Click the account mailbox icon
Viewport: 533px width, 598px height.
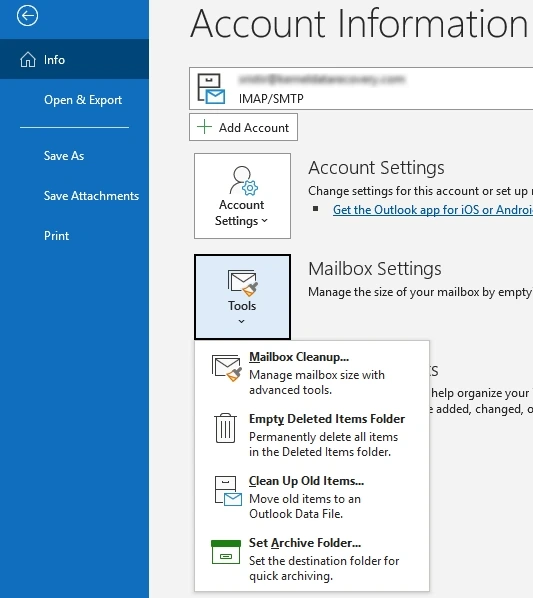point(211,89)
